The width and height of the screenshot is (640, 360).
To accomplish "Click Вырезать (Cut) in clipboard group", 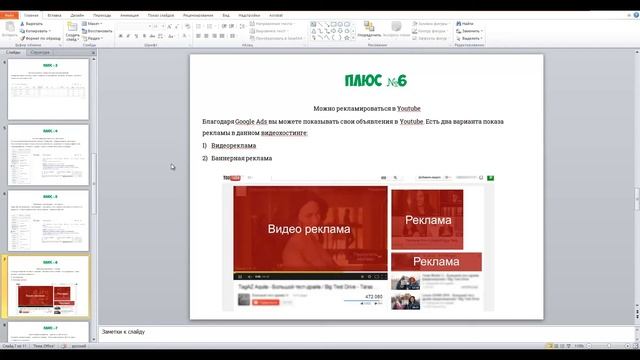I will pos(32,24).
